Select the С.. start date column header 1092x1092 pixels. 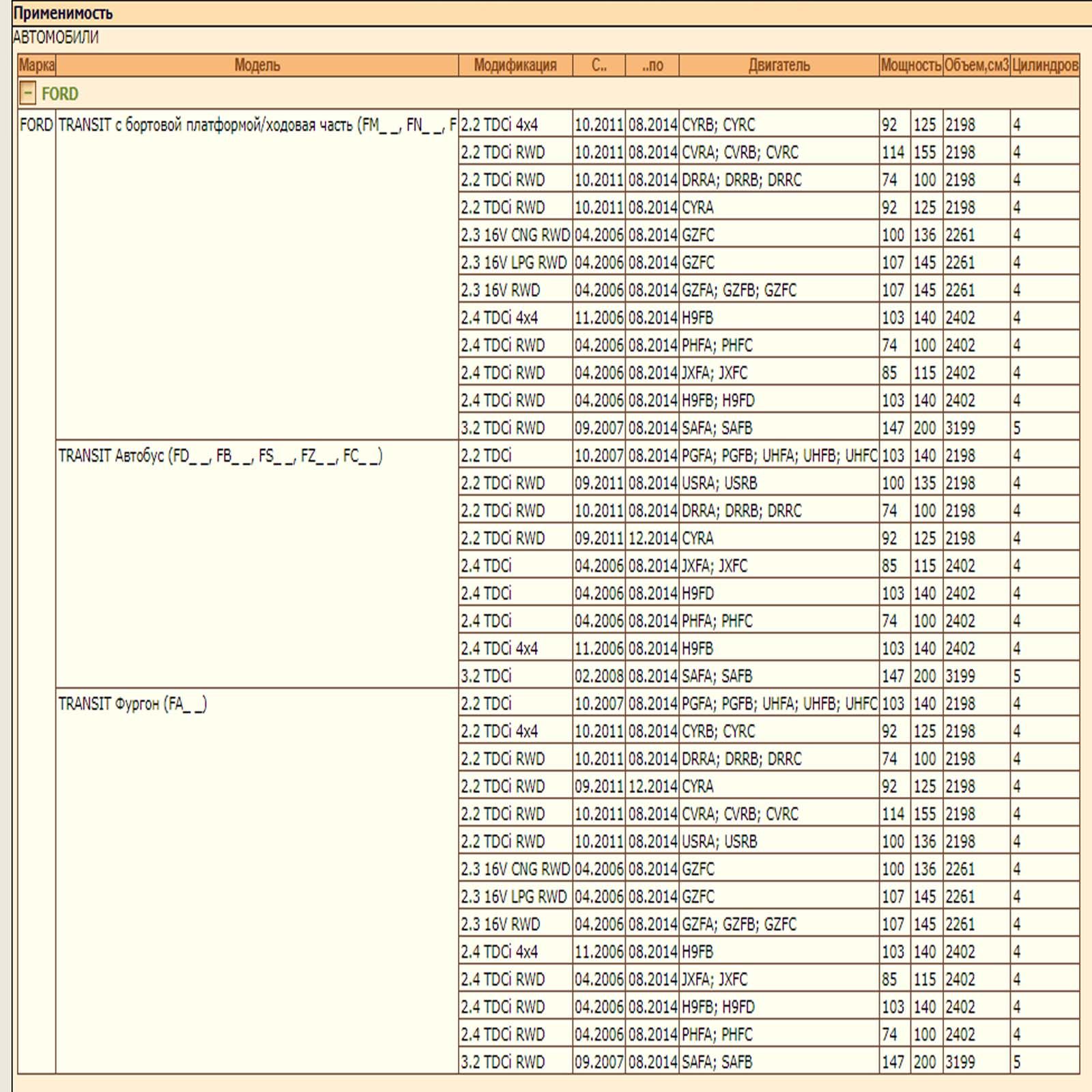point(599,66)
